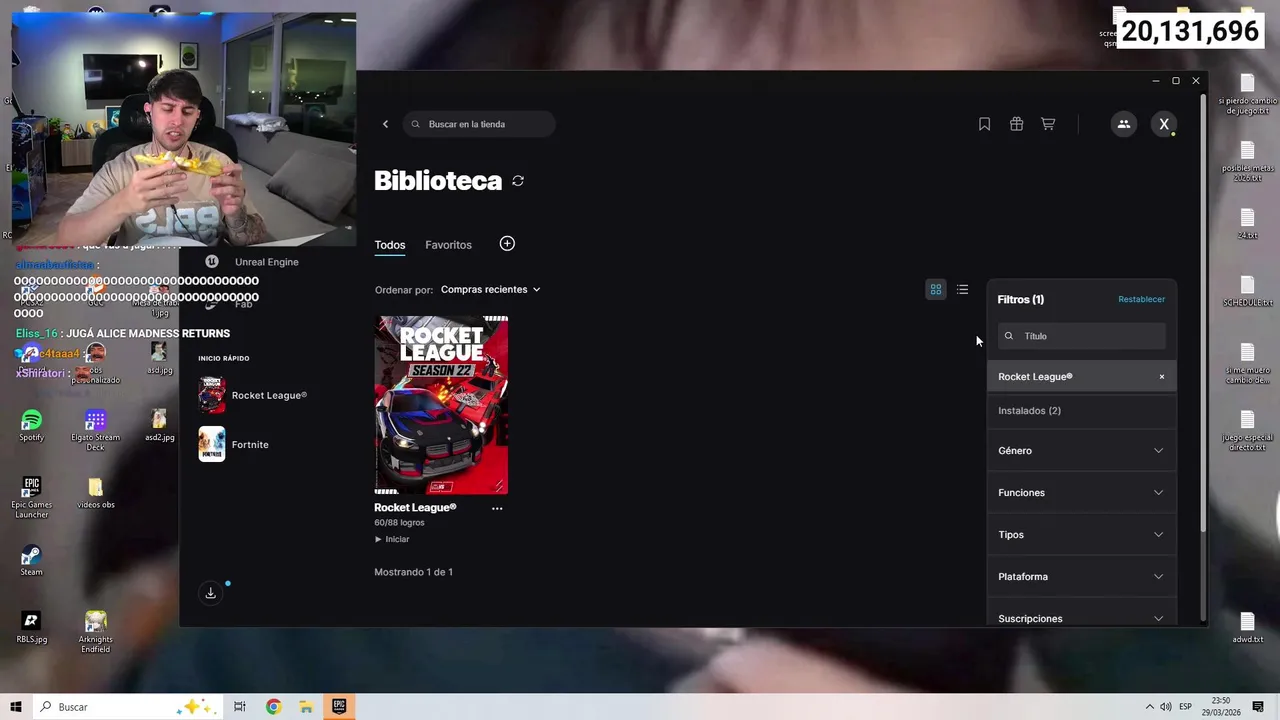Image resolution: width=1280 pixels, height=720 pixels.
Task: Select the 24.txt desktop file
Action: point(1247,224)
